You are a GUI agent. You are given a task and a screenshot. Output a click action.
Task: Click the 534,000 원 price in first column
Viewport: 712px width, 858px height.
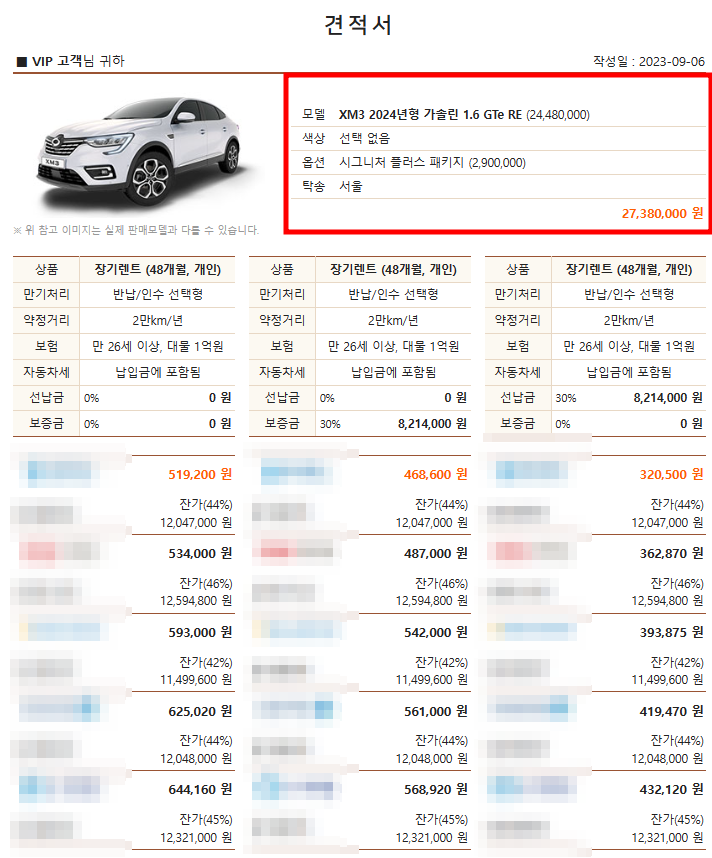[200, 553]
